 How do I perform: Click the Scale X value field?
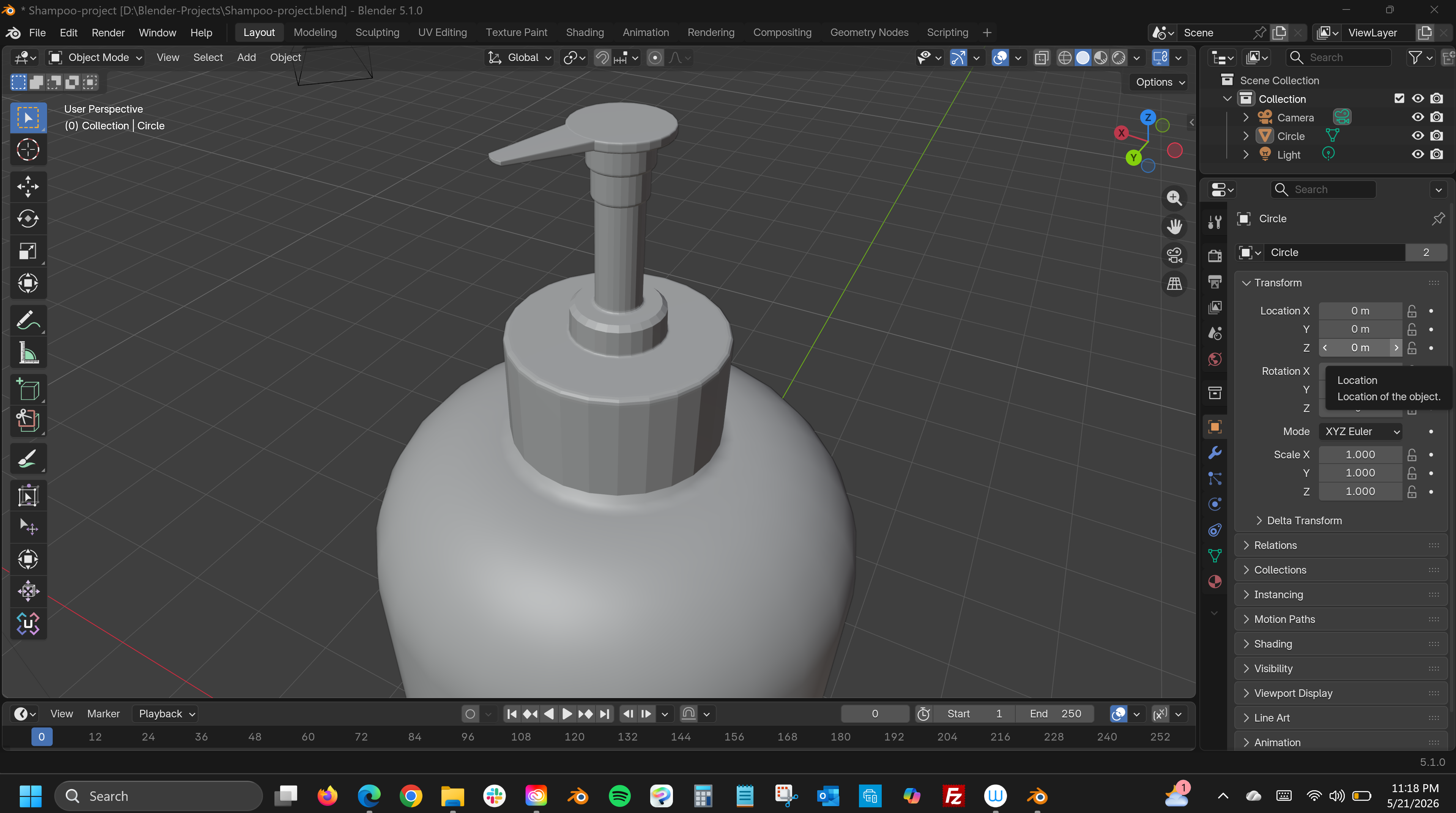coord(1360,455)
